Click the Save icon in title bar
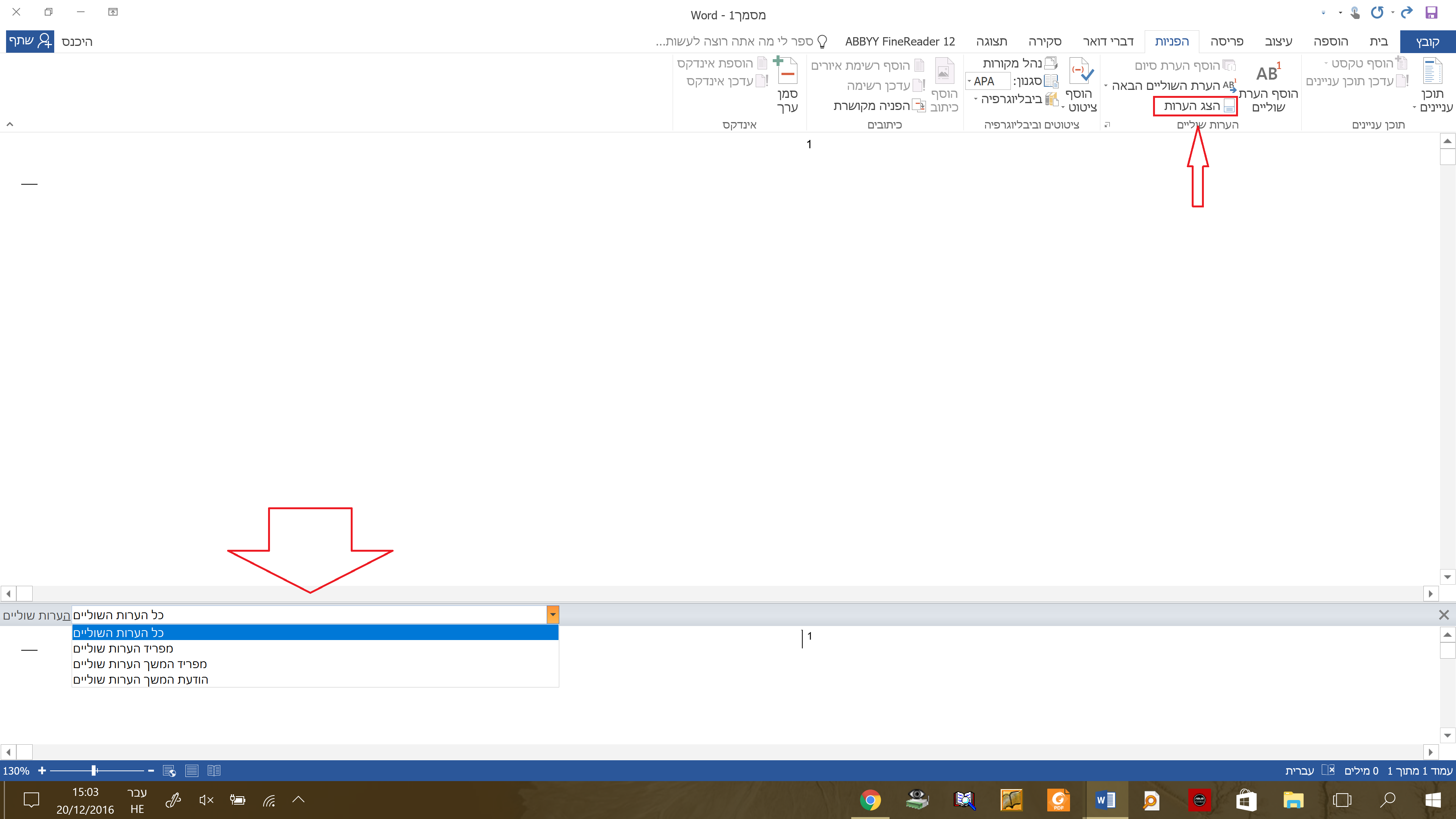The height and width of the screenshot is (819, 1456). 1431,13
